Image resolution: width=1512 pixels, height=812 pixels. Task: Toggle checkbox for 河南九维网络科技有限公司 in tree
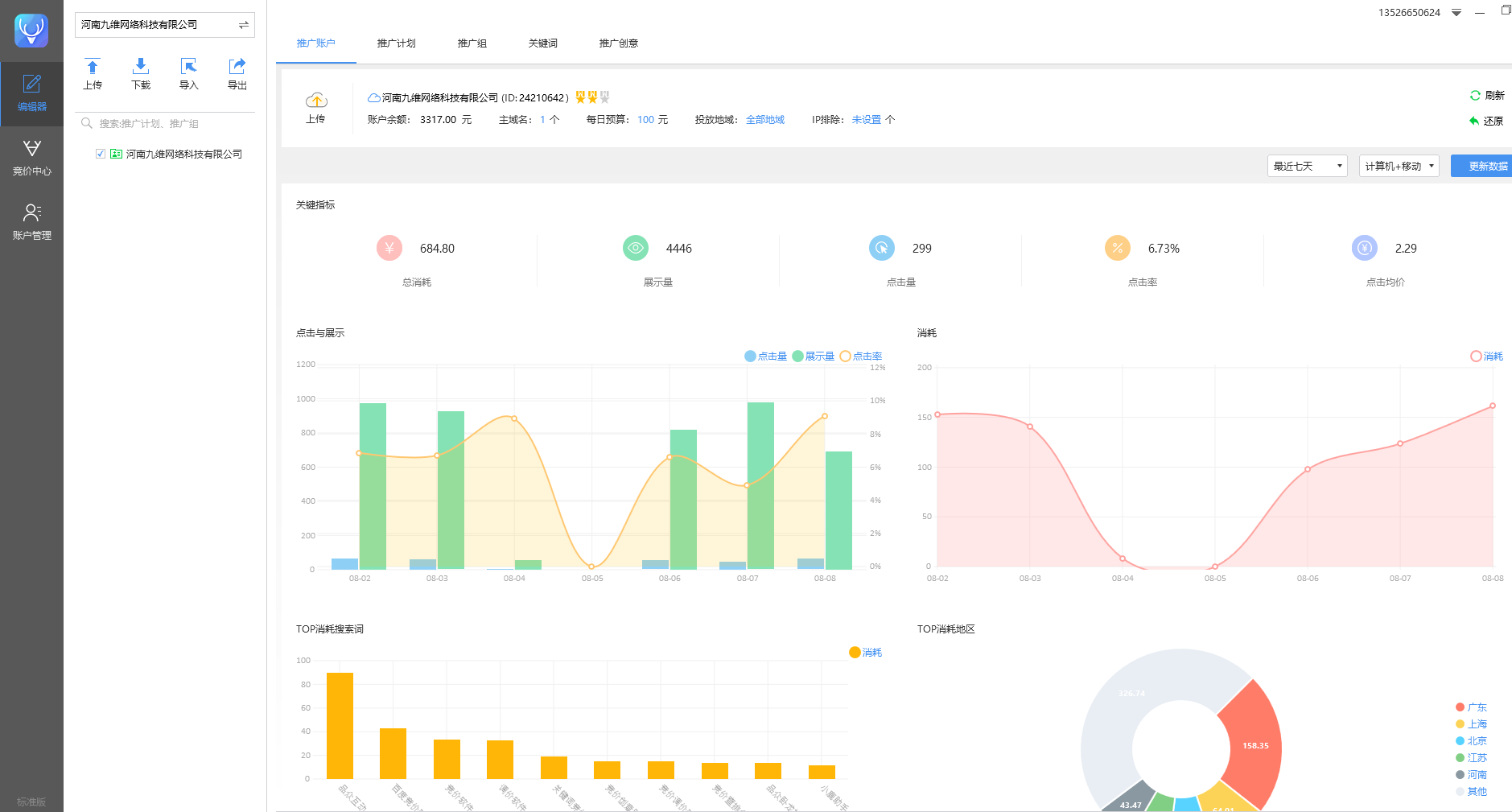[101, 154]
